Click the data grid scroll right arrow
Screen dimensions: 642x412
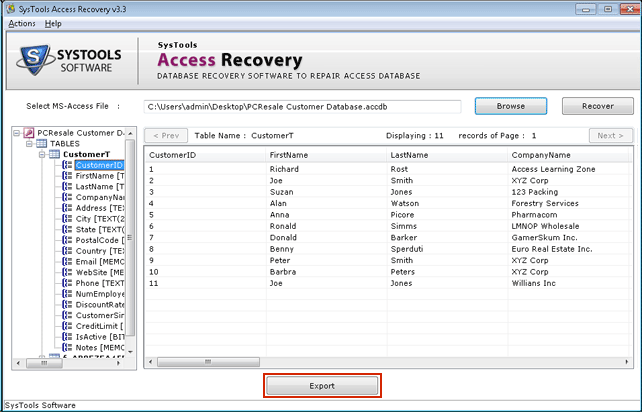click(x=626, y=362)
